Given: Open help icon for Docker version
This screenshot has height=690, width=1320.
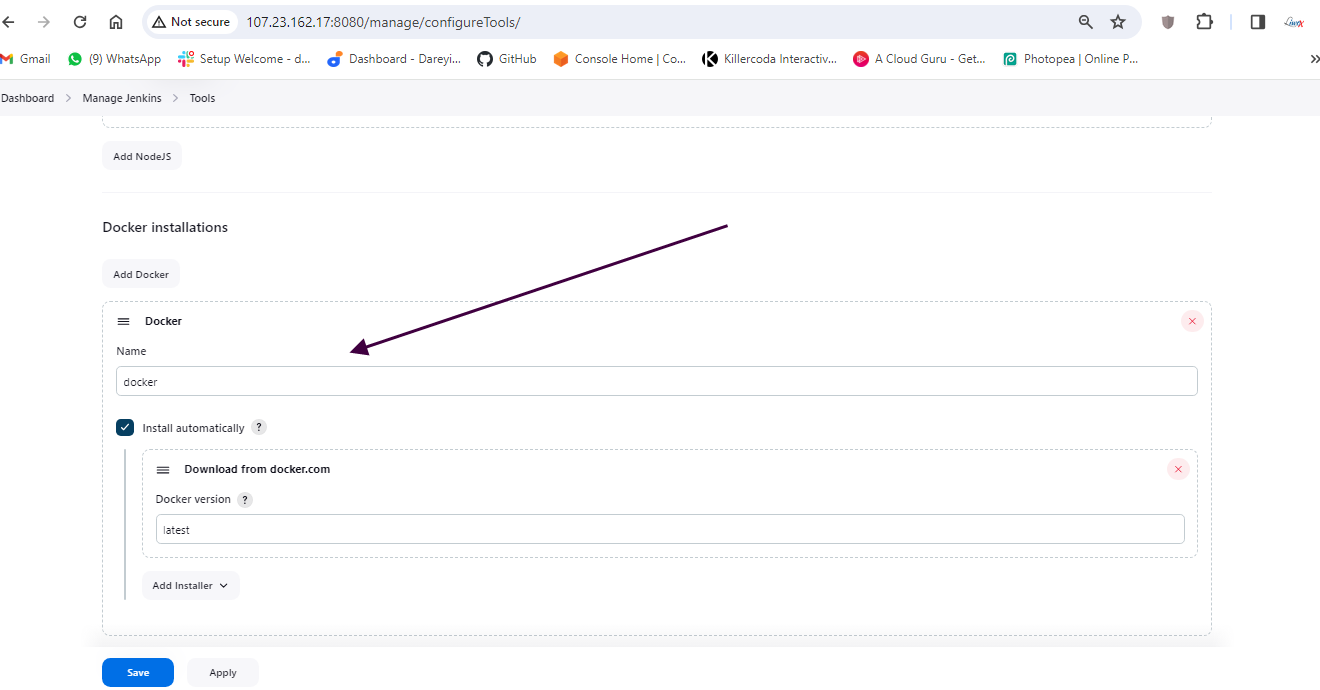Looking at the screenshot, I should pyautogui.click(x=245, y=499).
